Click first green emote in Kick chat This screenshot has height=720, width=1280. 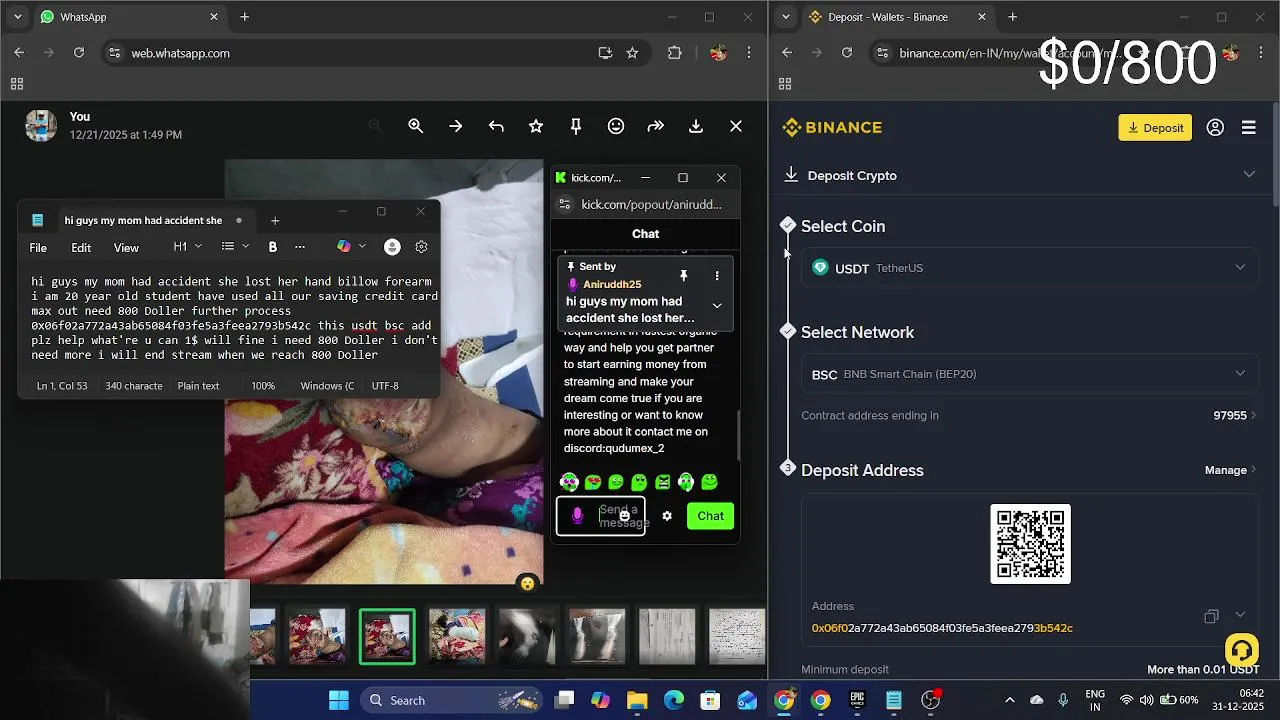(569, 483)
